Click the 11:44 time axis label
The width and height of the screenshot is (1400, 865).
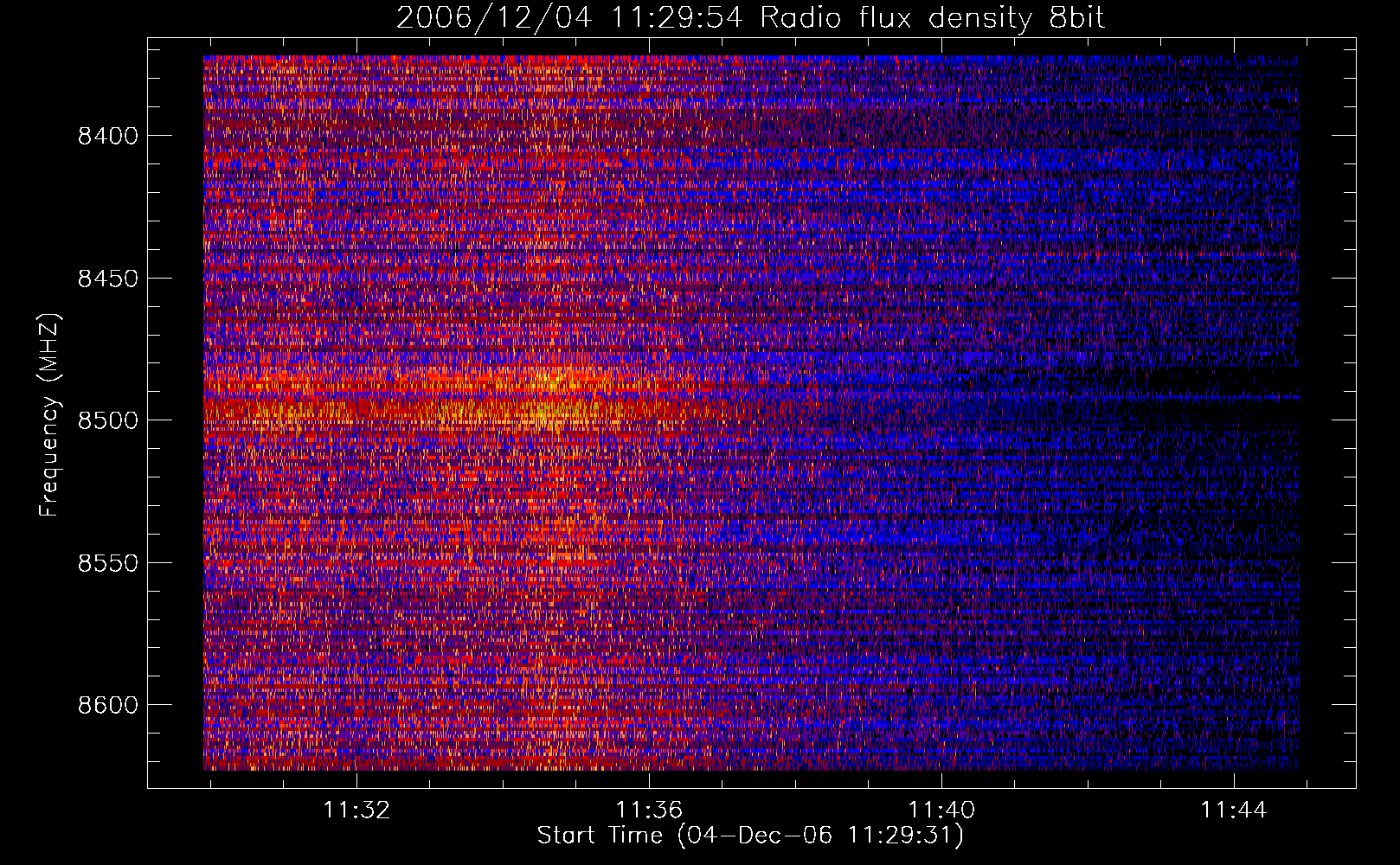click(1234, 810)
